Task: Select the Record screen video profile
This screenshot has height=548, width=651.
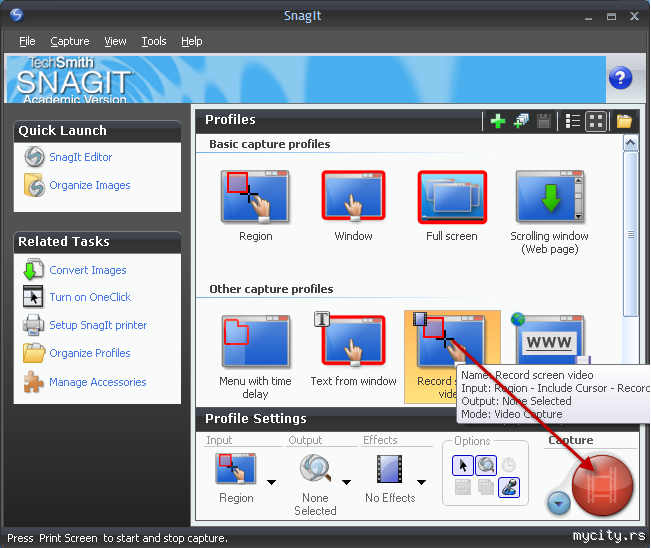Action: [452, 357]
